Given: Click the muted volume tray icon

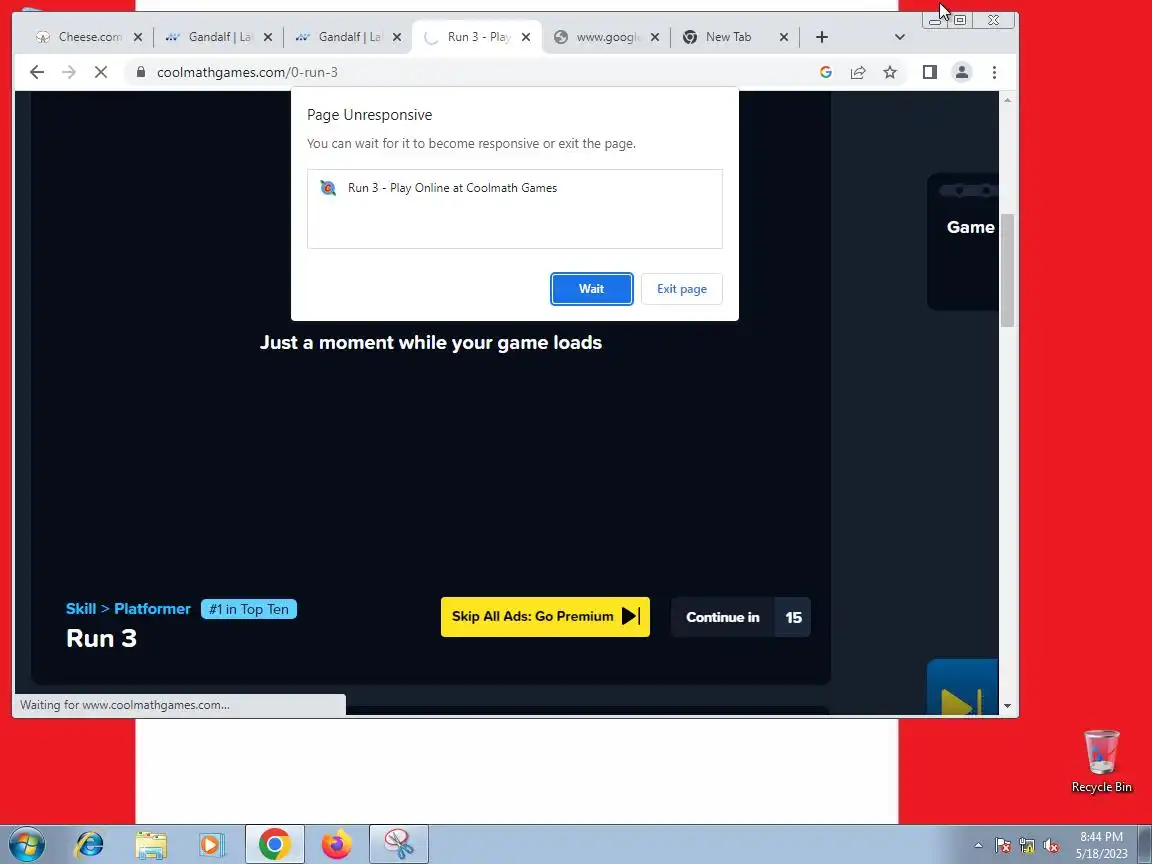Looking at the screenshot, I should pyautogui.click(x=1051, y=846).
